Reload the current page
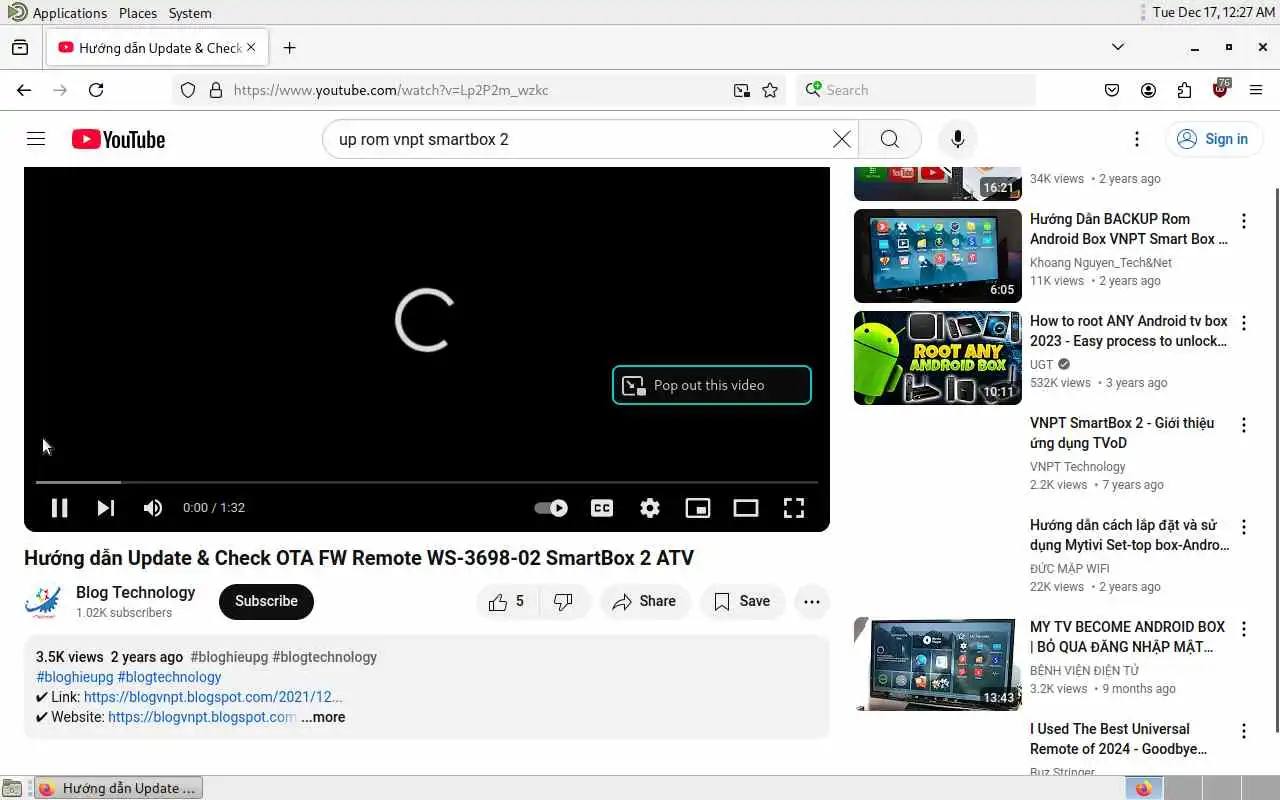 point(96,90)
